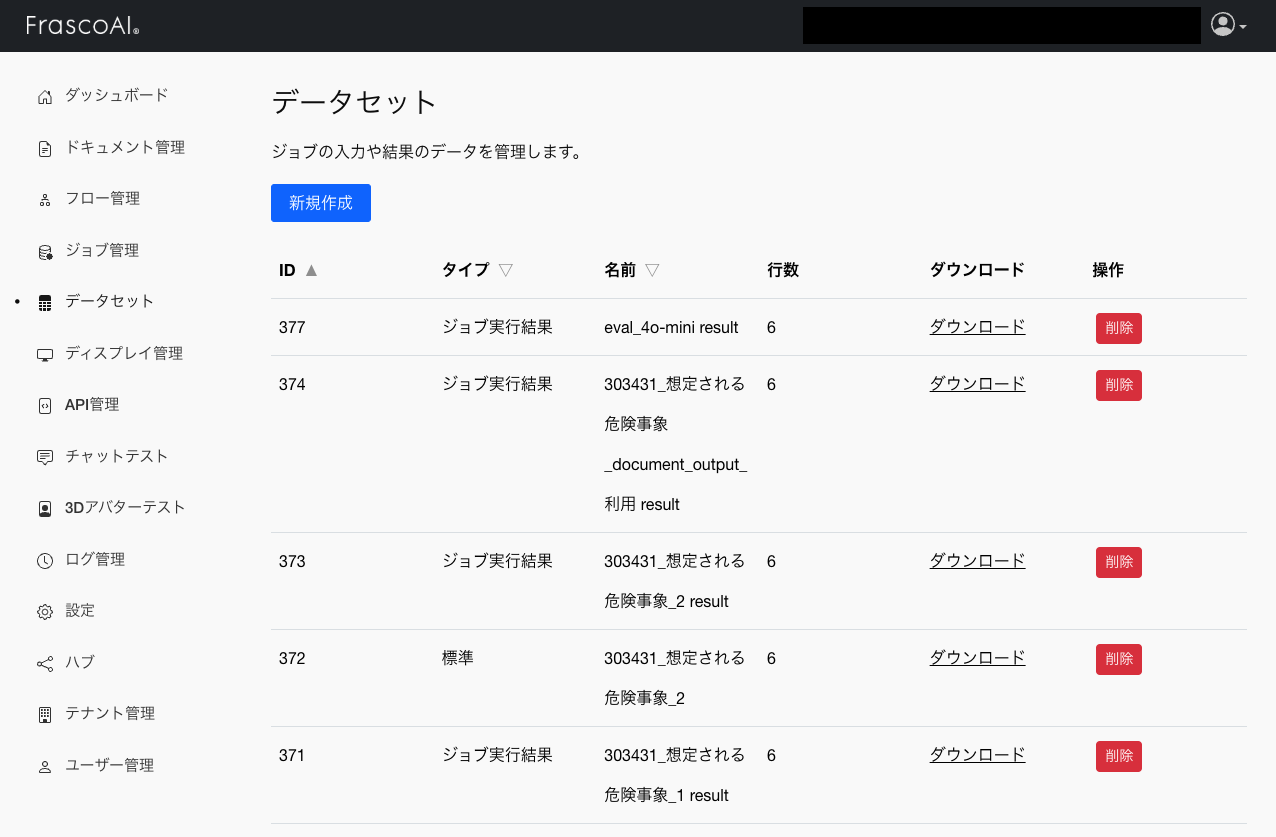Download dataset 372
Image resolution: width=1276 pixels, height=837 pixels.
(x=977, y=657)
